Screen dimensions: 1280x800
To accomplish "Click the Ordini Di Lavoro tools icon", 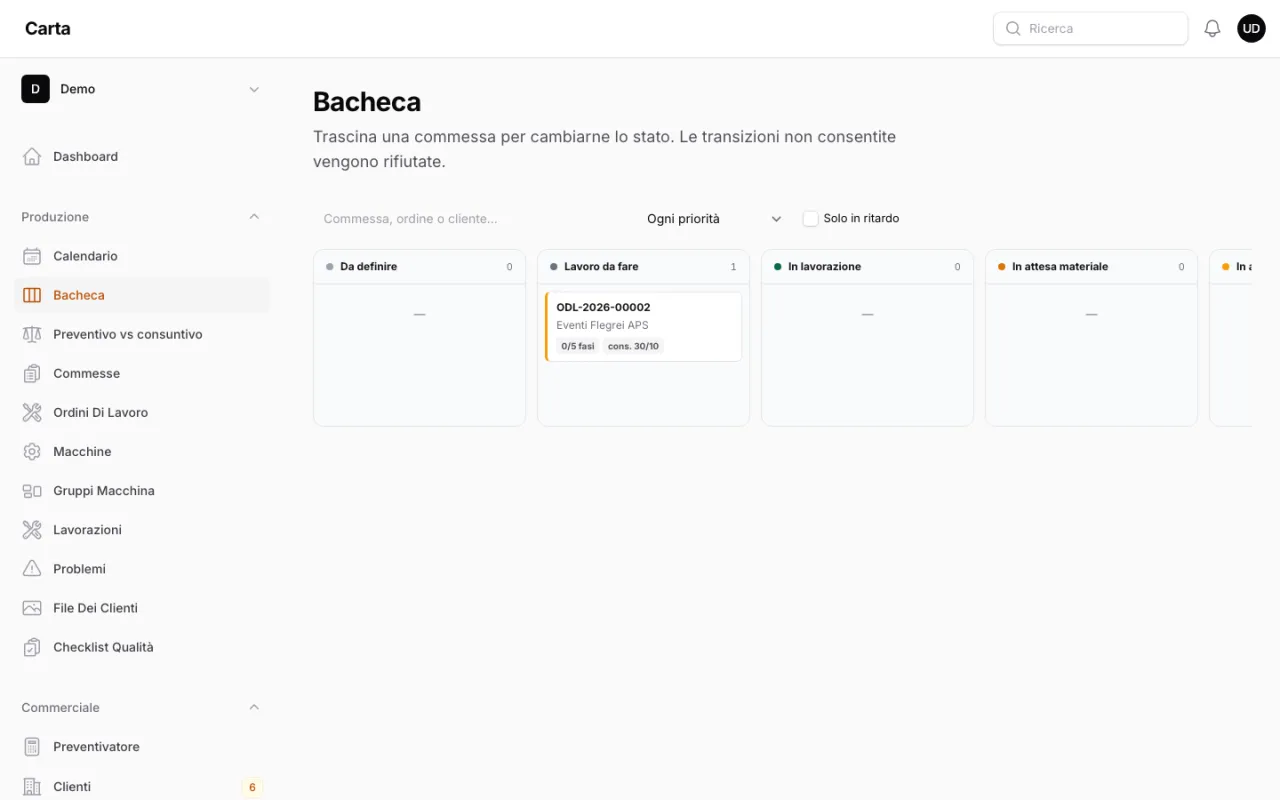I will 32,412.
